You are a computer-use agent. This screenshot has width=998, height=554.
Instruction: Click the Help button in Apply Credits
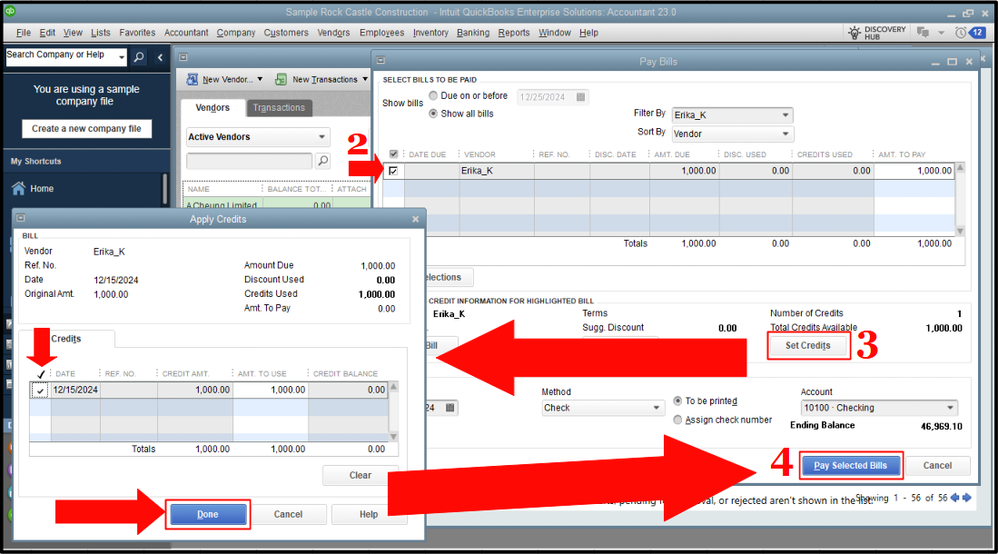[x=369, y=515]
